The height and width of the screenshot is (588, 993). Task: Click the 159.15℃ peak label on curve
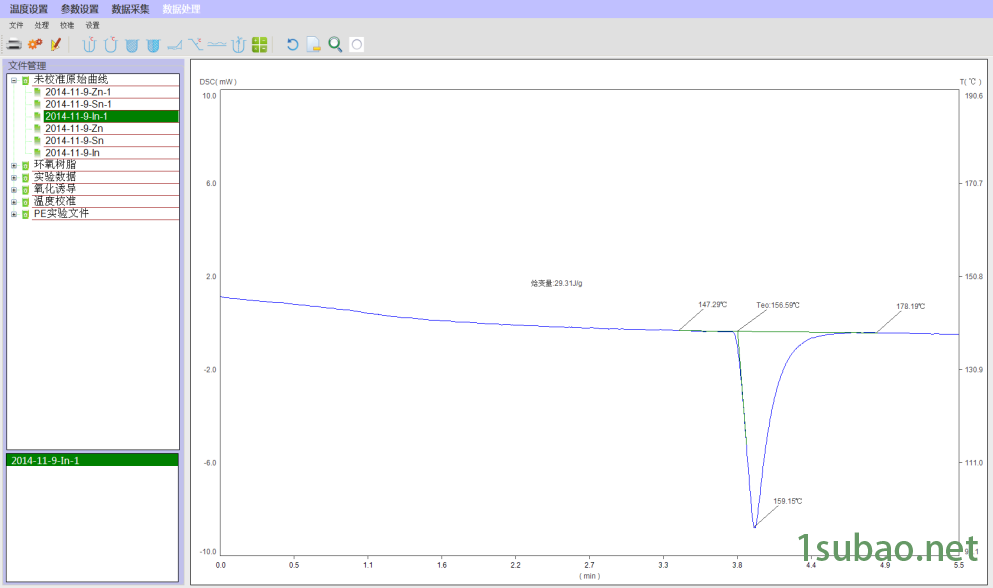click(x=787, y=501)
